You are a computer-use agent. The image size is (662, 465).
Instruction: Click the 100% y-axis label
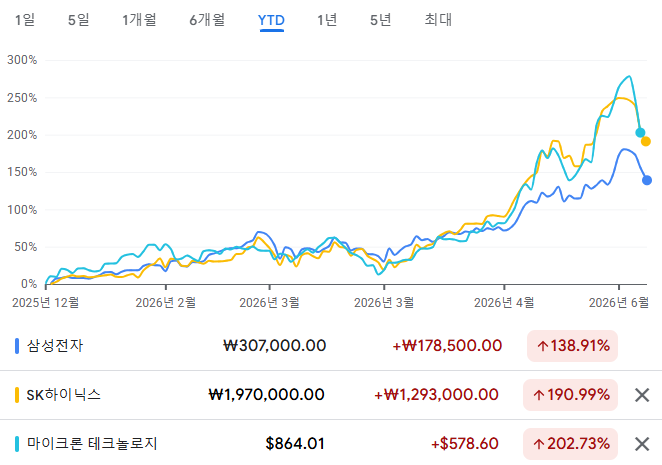point(22,210)
